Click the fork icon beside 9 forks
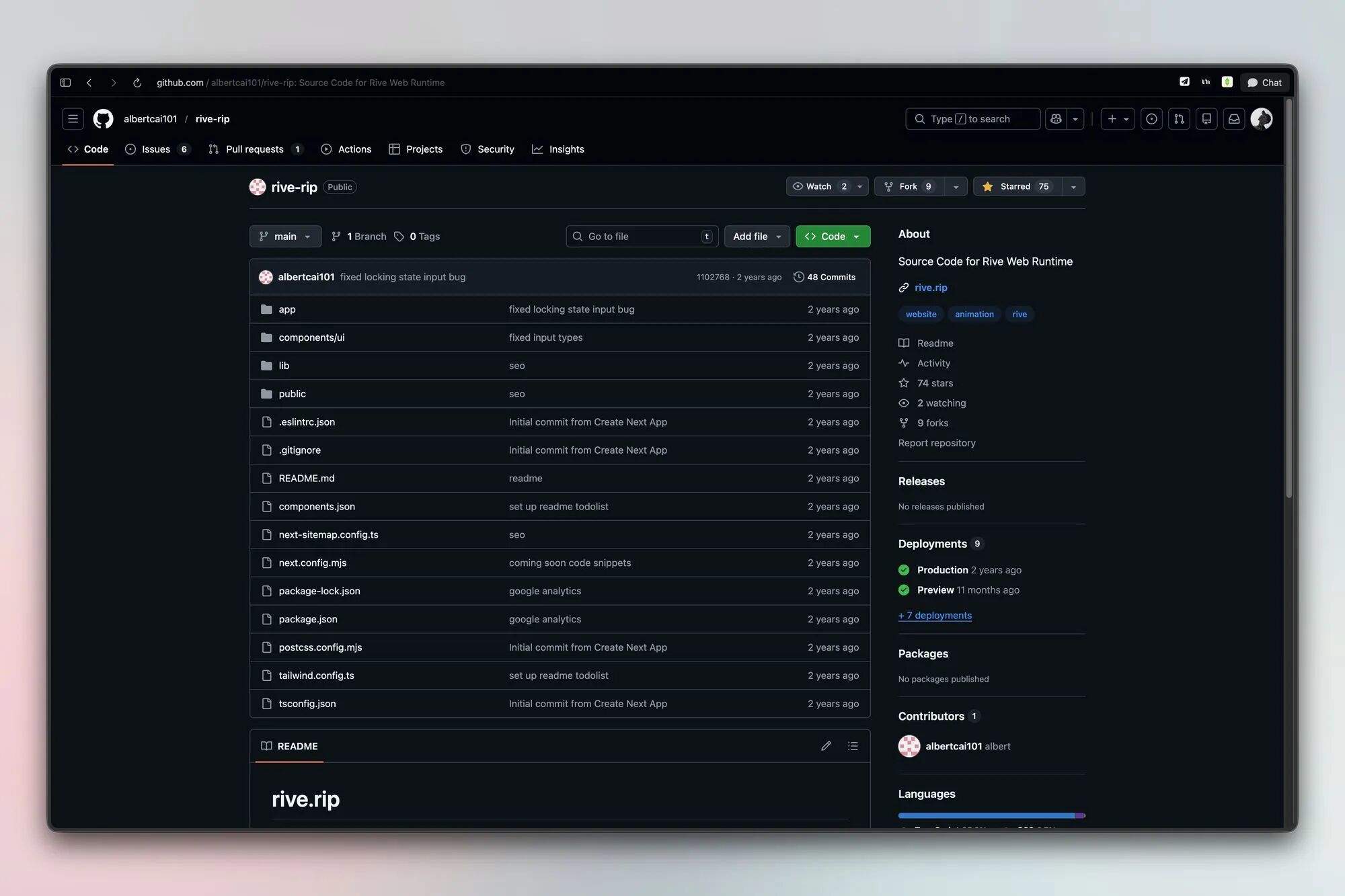This screenshot has height=896, width=1345. (904, 423)
